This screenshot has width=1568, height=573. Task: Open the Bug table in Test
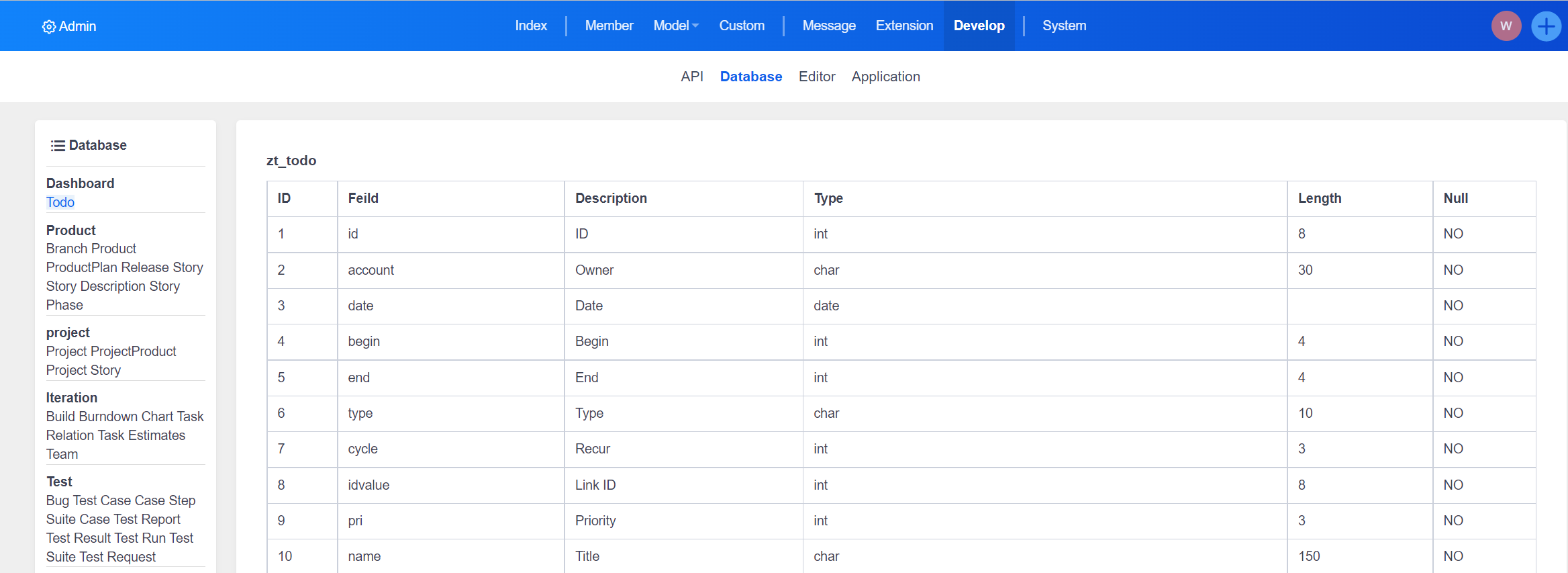coord(58,500)
